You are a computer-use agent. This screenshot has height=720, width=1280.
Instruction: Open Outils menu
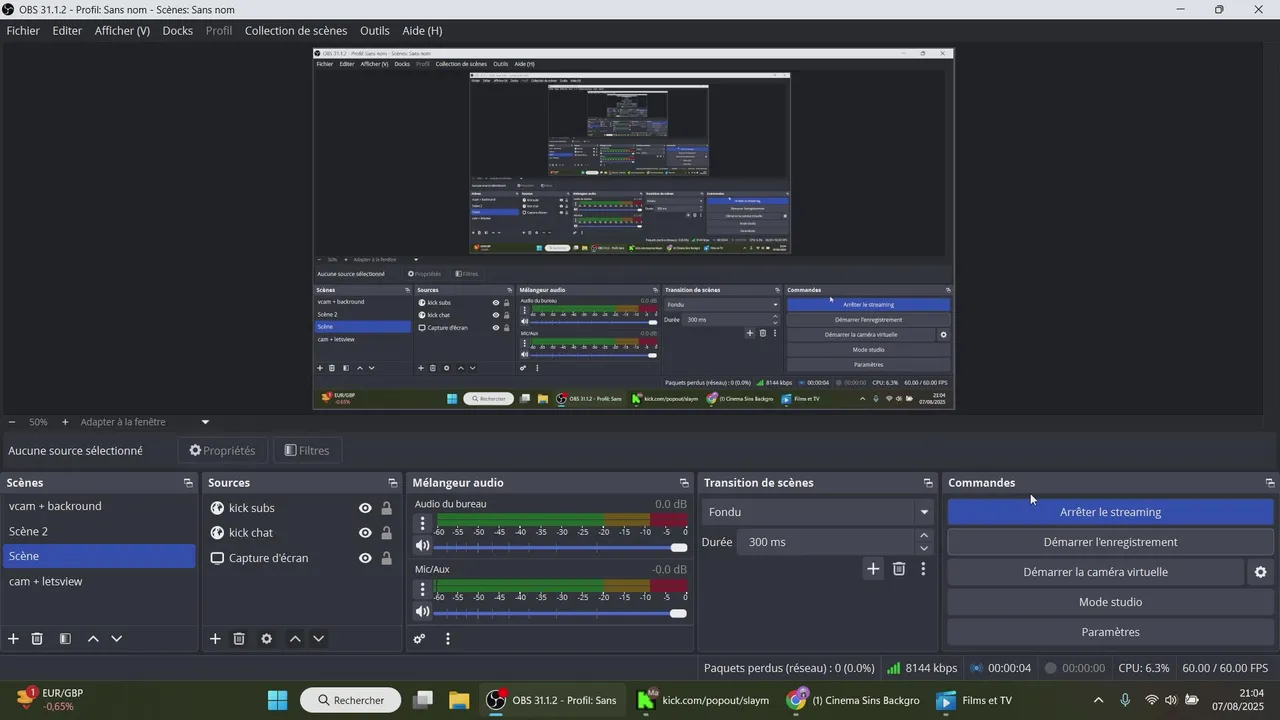point(375,31)
